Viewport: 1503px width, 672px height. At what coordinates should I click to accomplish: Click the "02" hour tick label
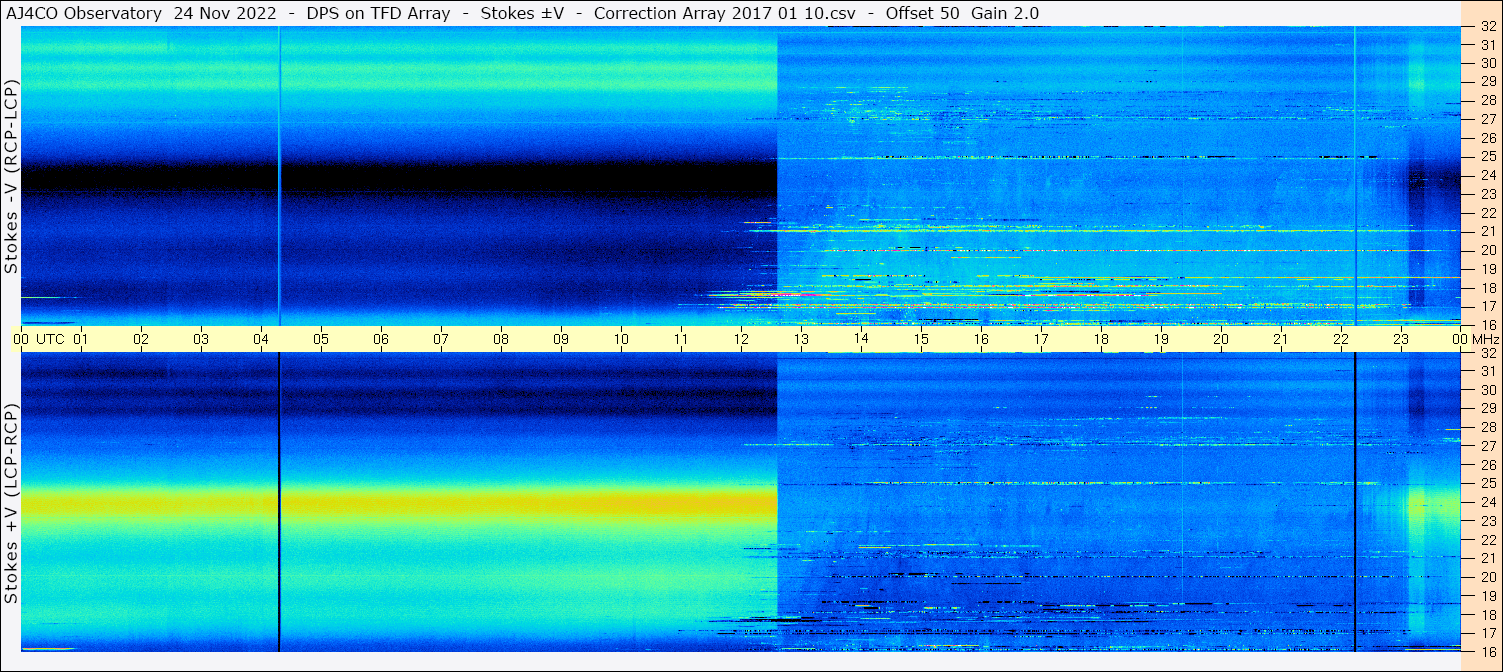(141, 339)
